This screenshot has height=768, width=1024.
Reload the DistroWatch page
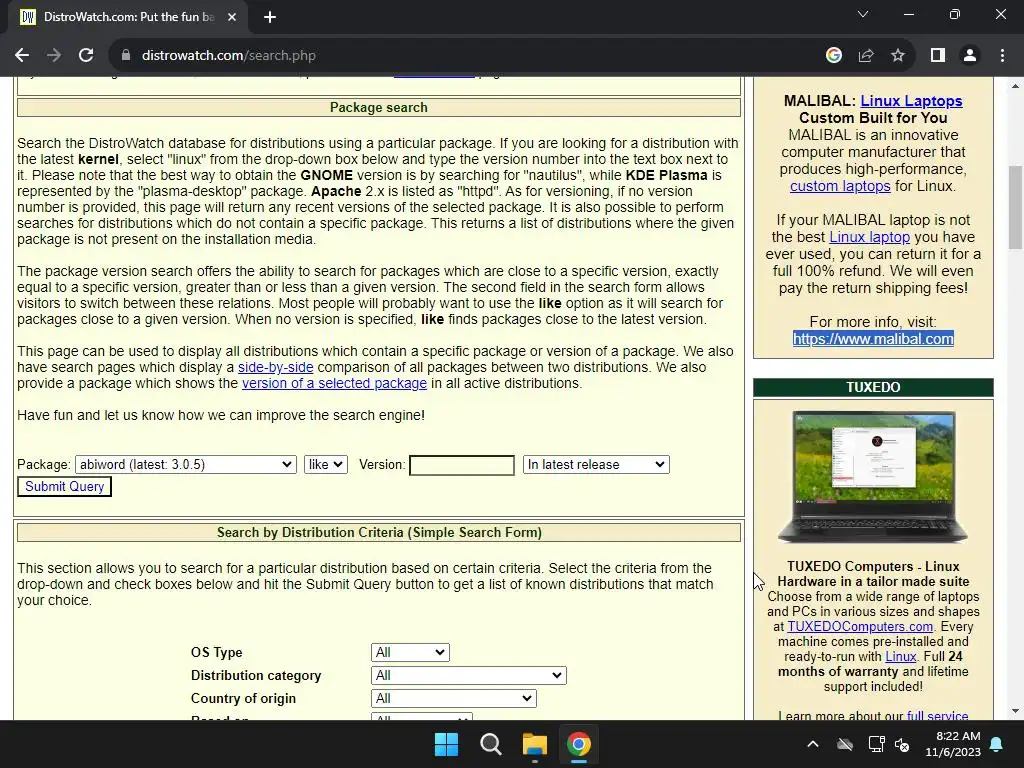[86, 56]
